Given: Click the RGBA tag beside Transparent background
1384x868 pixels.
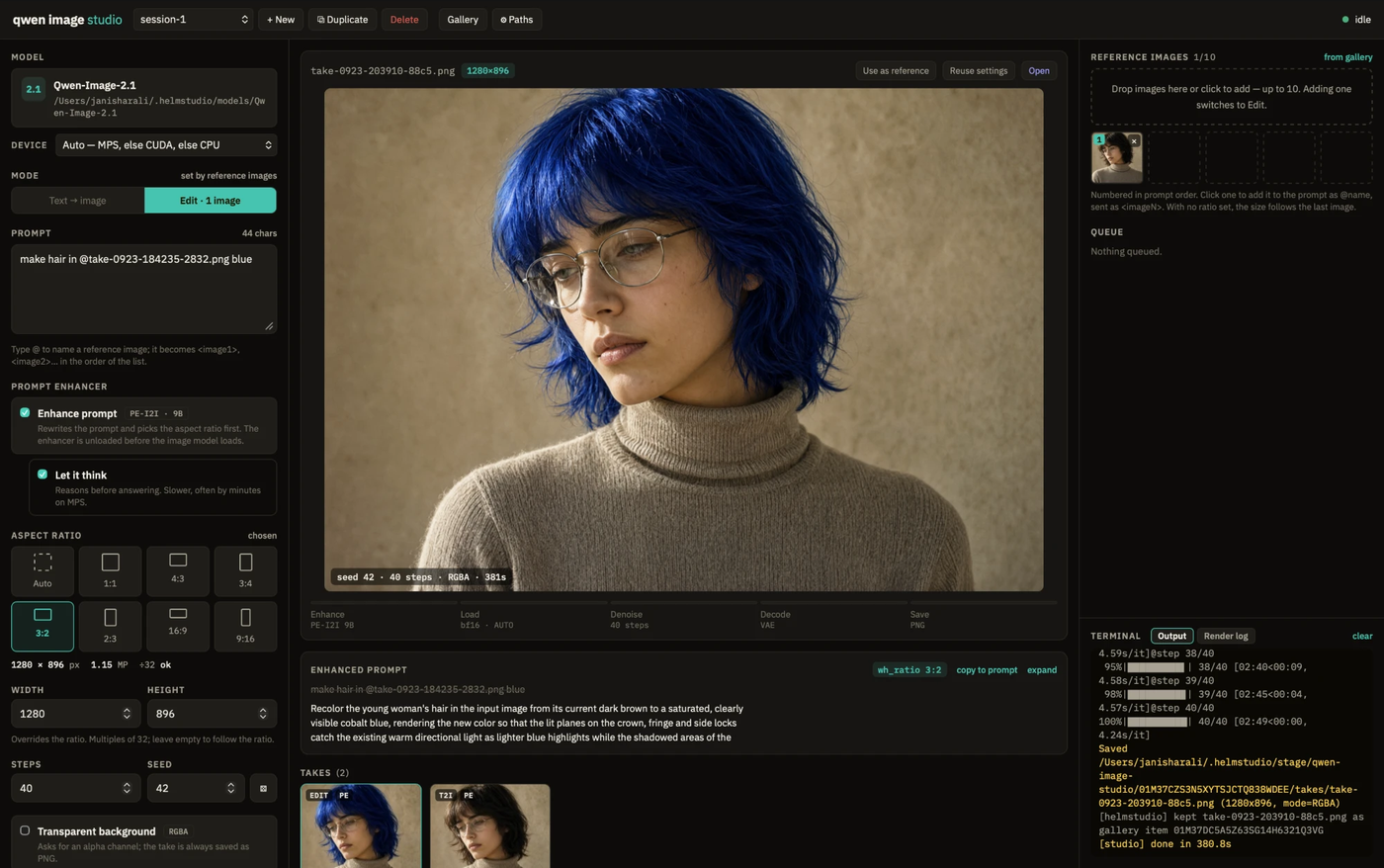Looking at the screenshot, I should point(178,832).
